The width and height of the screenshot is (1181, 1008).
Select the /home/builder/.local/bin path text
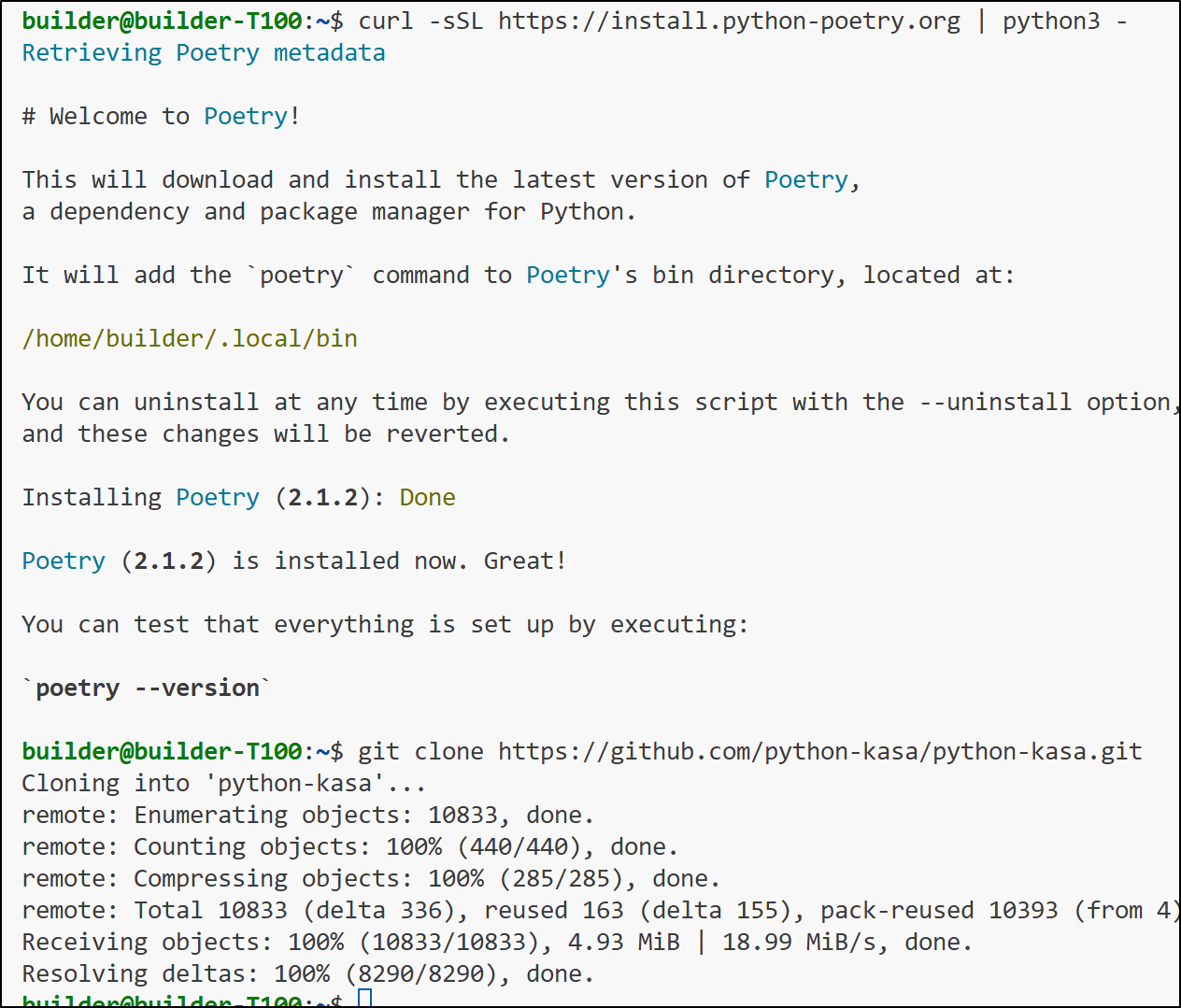point(190,338)
